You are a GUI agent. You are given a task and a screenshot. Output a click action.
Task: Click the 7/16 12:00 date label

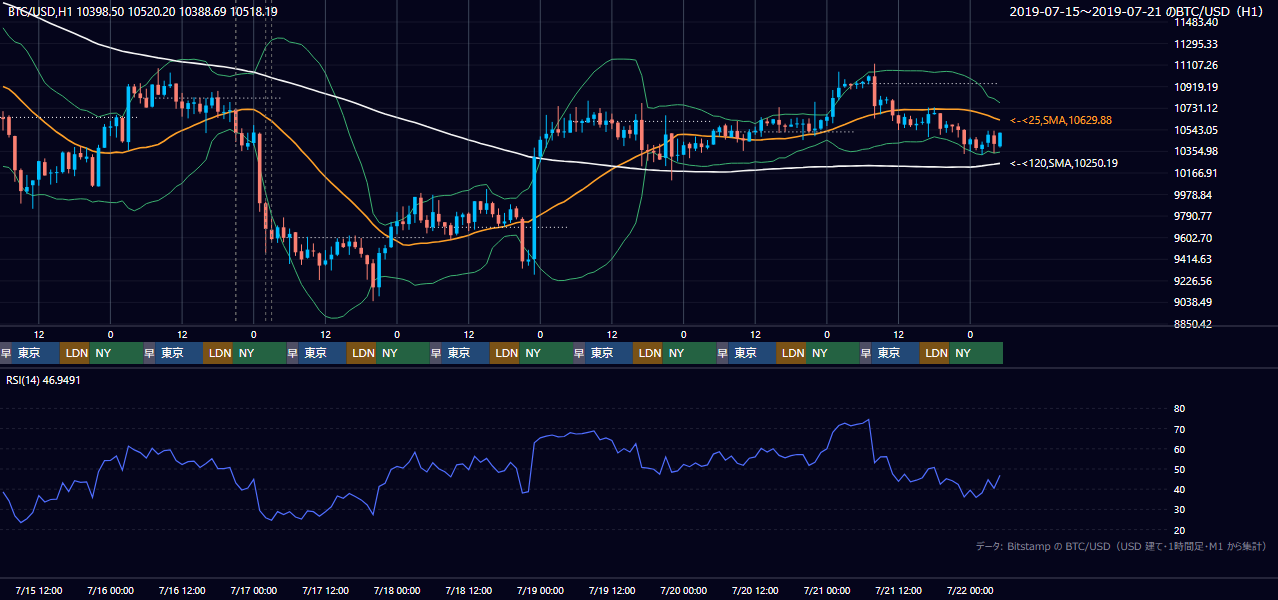[x=182, y=590]
